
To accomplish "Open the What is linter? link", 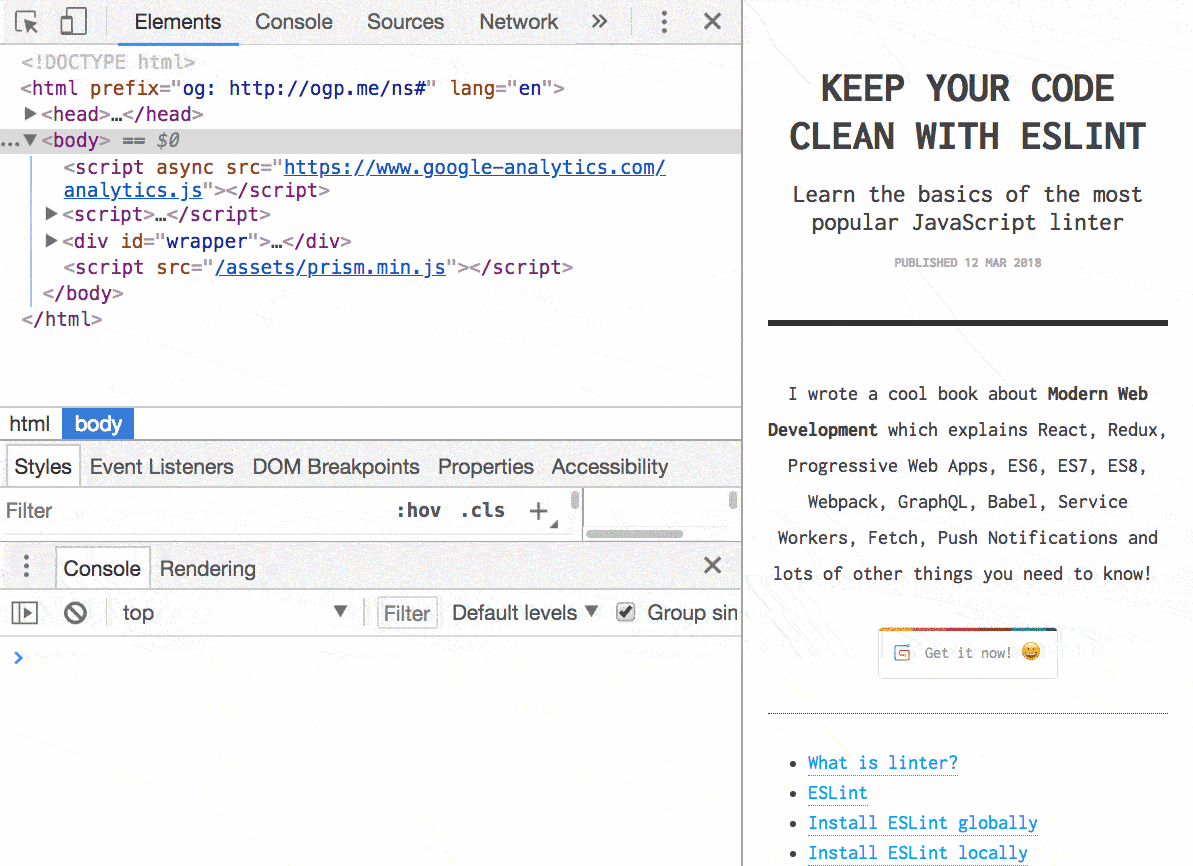I will (x=882, y=763).
